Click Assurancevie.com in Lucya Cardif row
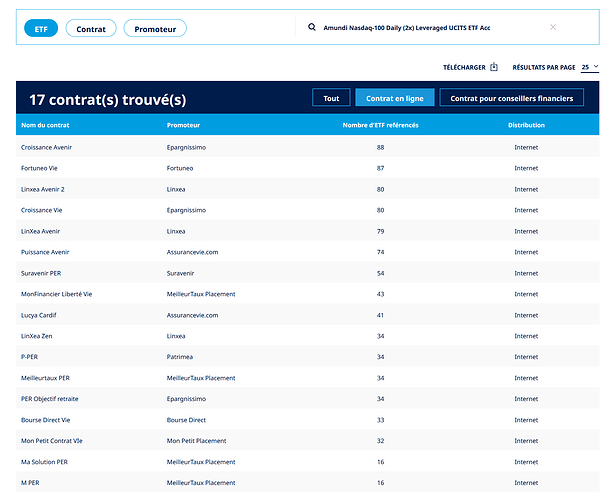This screenshot has height=500, width=613. point(192,315)
